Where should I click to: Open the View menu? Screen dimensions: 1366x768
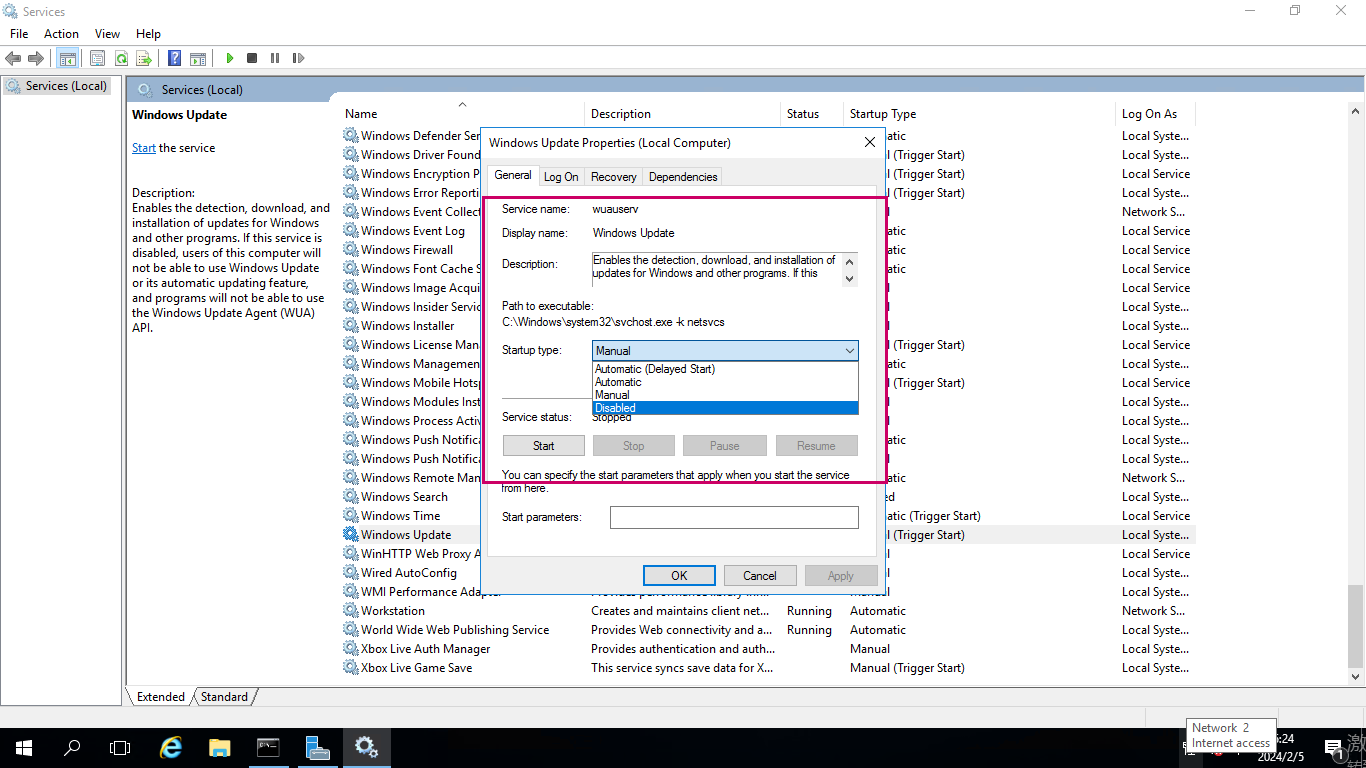(x=107, y=33)
